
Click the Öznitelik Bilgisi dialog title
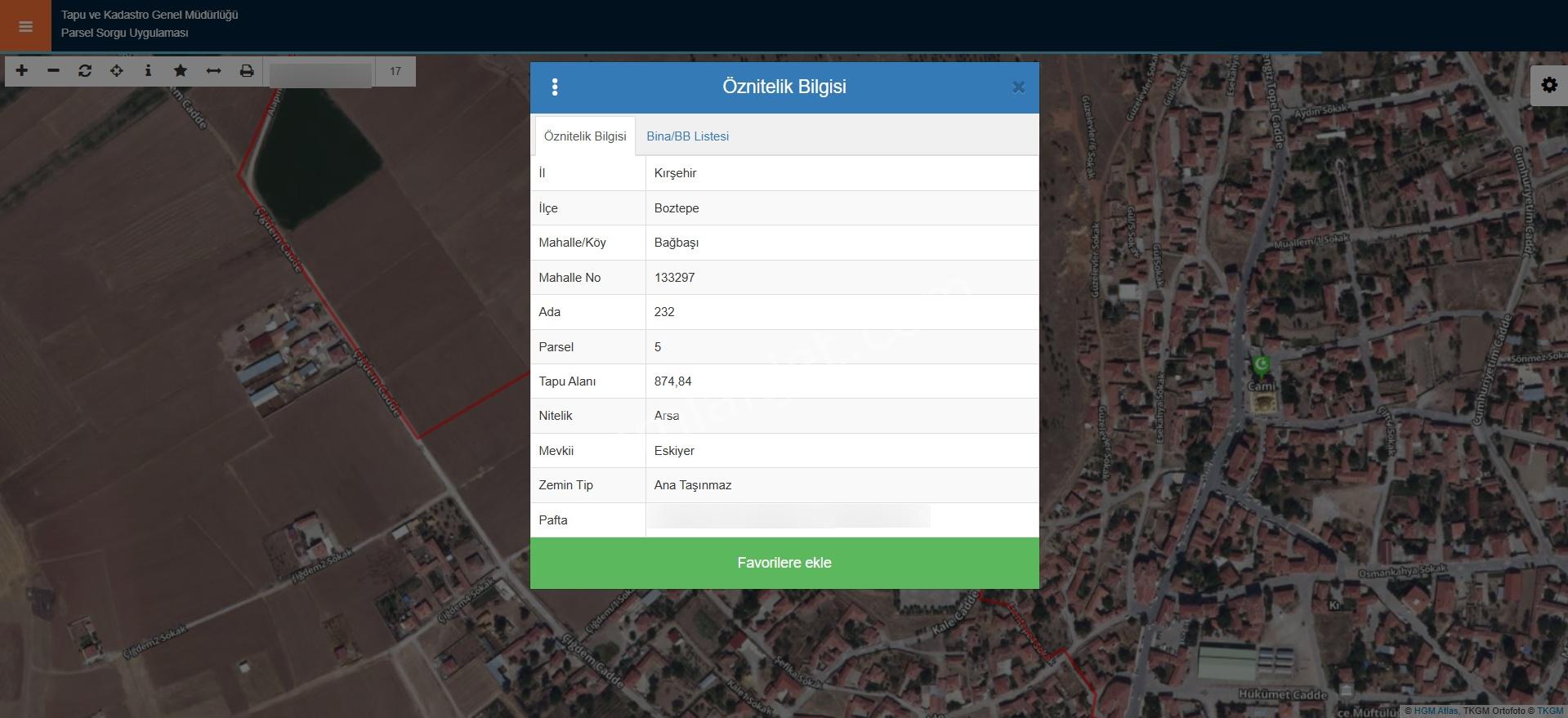[784, 87]
